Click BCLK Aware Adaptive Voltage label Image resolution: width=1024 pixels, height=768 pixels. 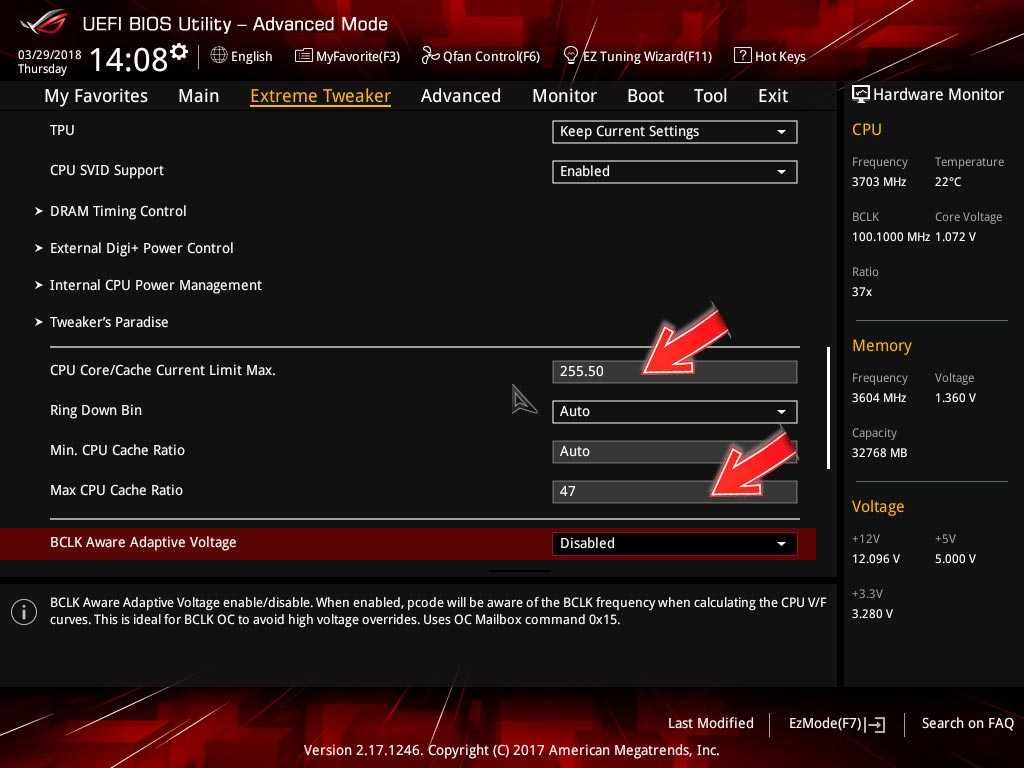143,542
